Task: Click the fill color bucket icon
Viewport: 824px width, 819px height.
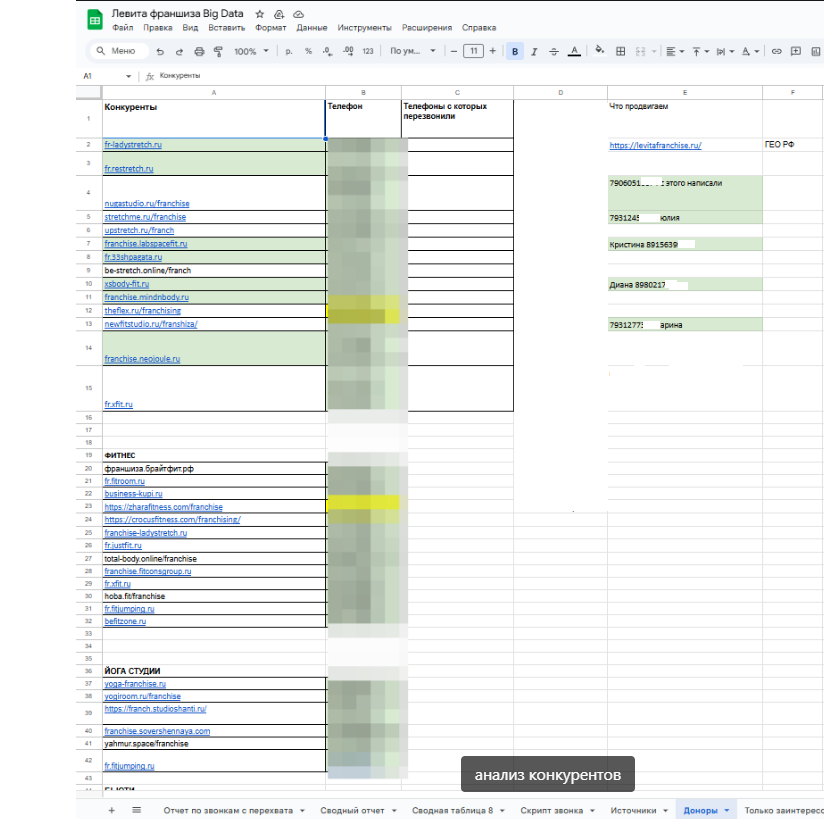Action: click(x=599, y=51)
